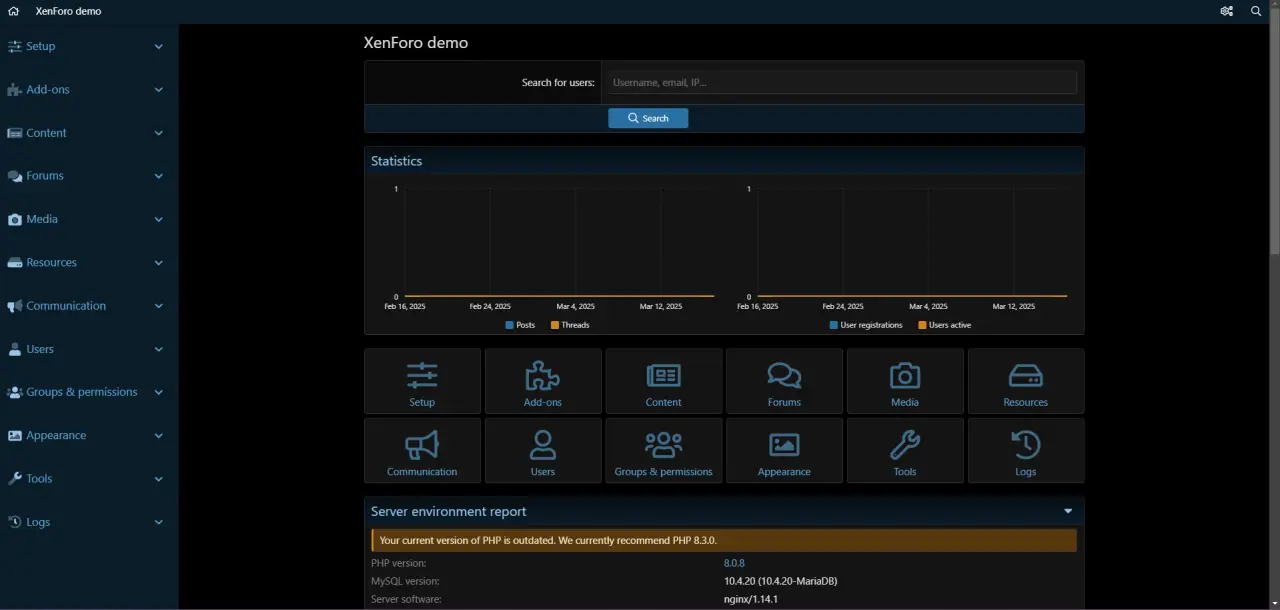Toggle Threads series orange legend swatch
Viewport: 1280px width, 610px height.
pyautogui.click(x=555, y=325)
